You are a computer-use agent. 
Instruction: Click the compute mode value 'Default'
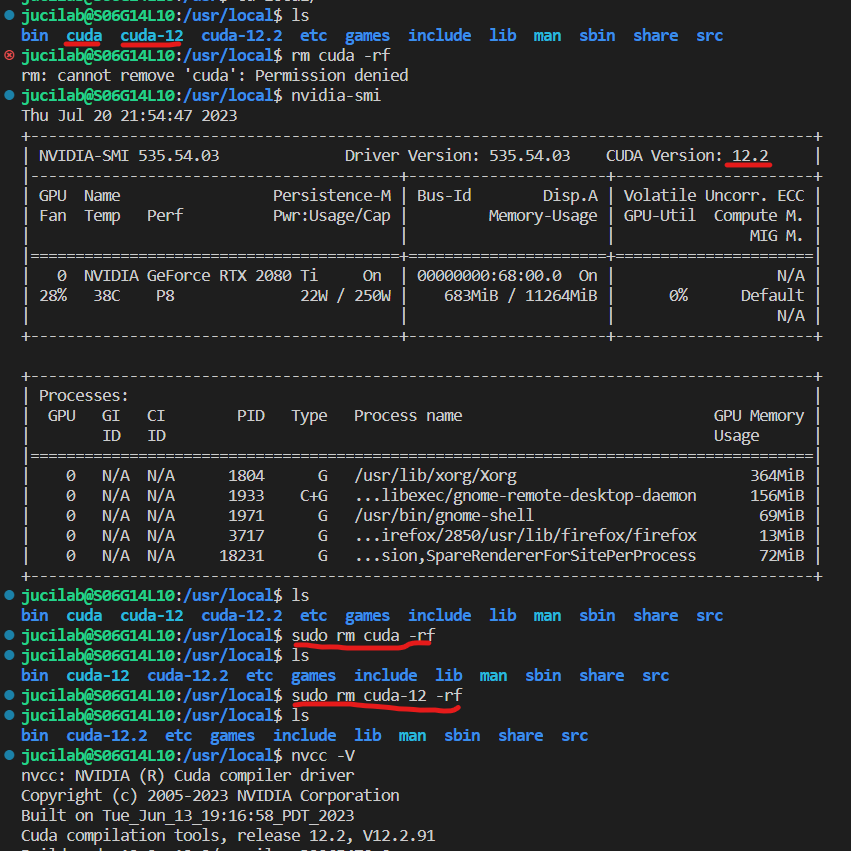772,296
